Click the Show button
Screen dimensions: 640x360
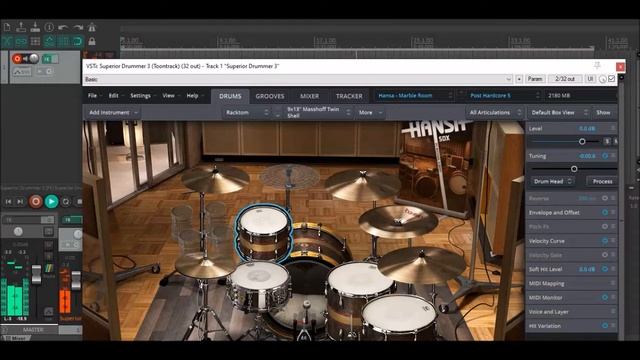pos(603,113)
